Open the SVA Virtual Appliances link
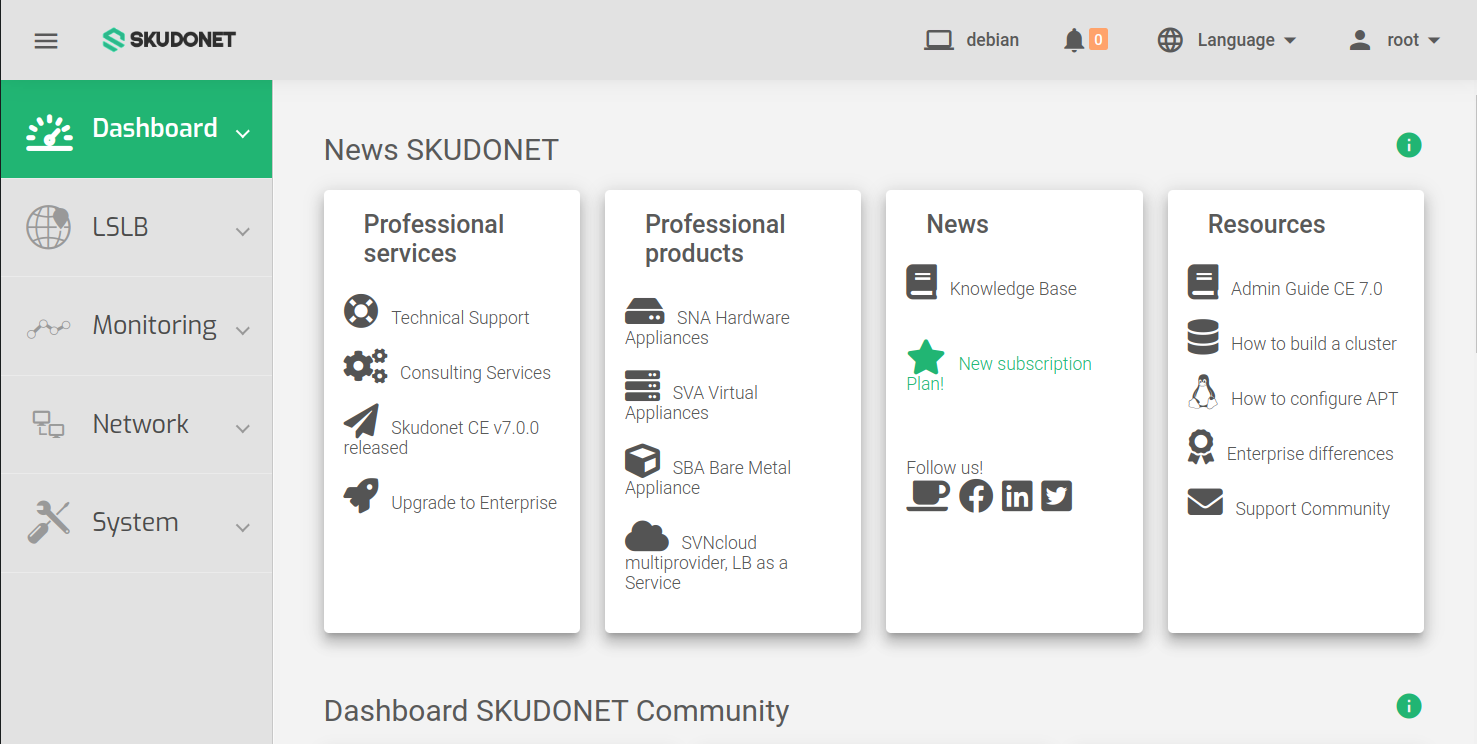This screenshot has width=1477, height=744. coord(692,402)
